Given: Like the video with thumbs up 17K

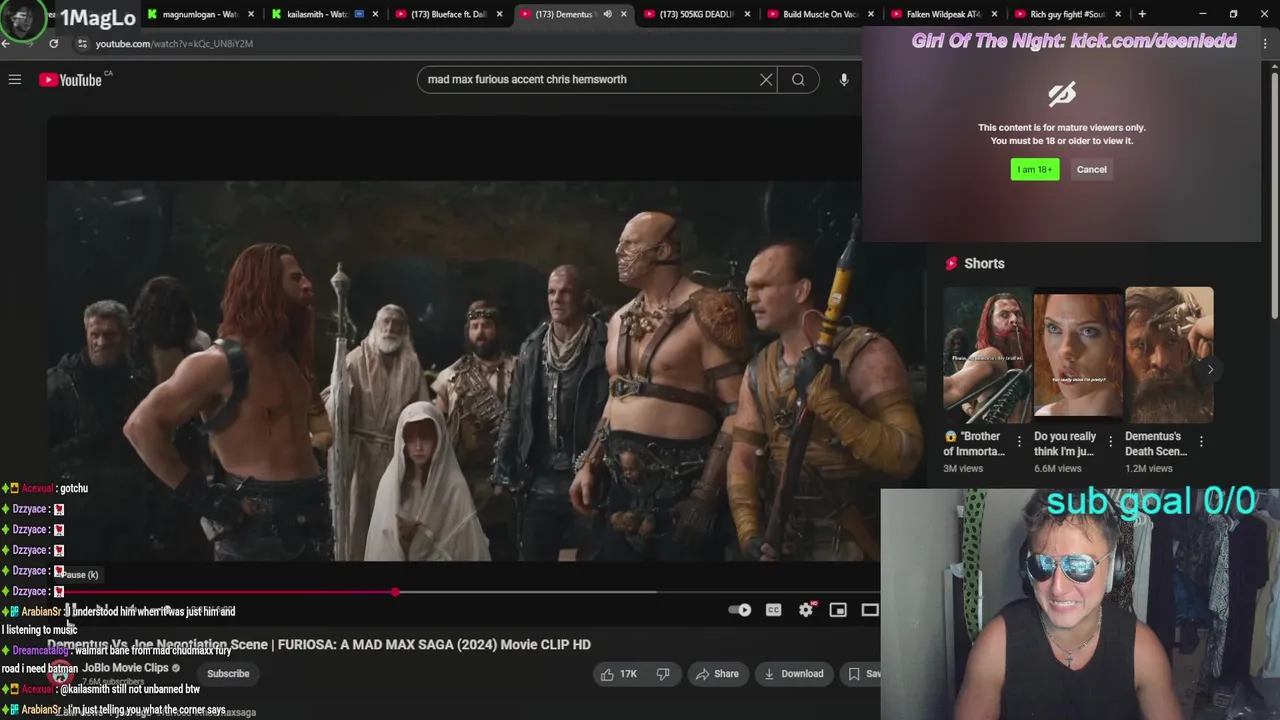Looking at the screenshot, I should (618, 674).
